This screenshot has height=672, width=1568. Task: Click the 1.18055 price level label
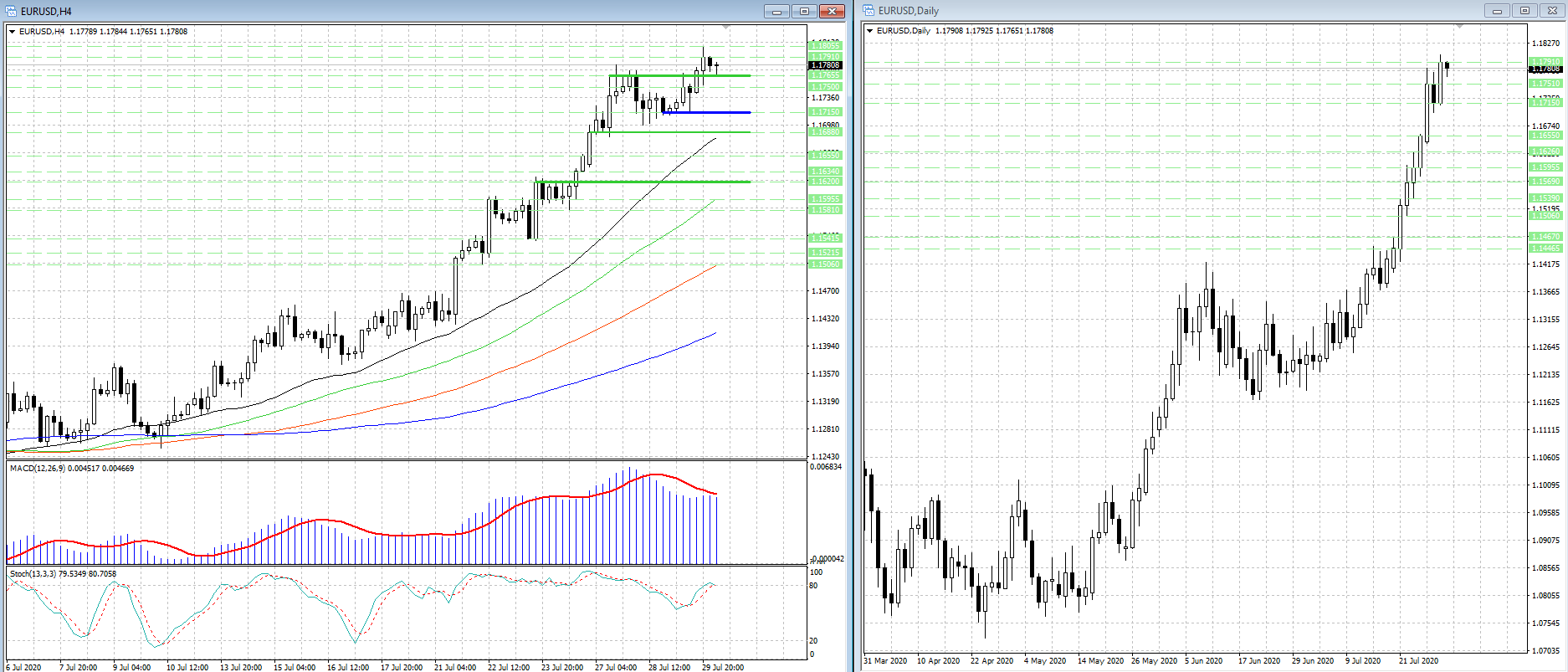[x=825, y=47]
